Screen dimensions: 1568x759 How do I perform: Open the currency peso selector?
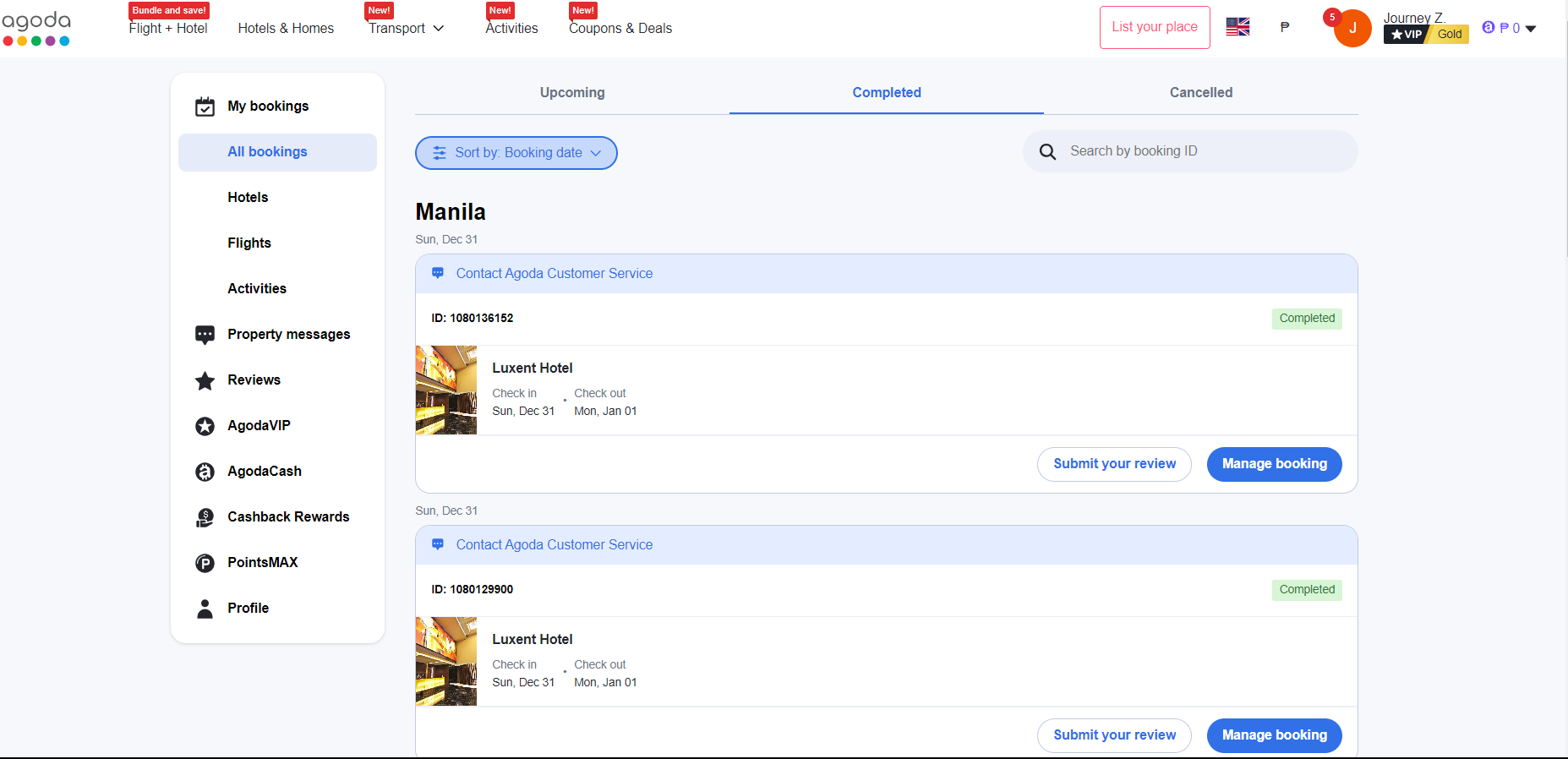tap(1285, 27)
